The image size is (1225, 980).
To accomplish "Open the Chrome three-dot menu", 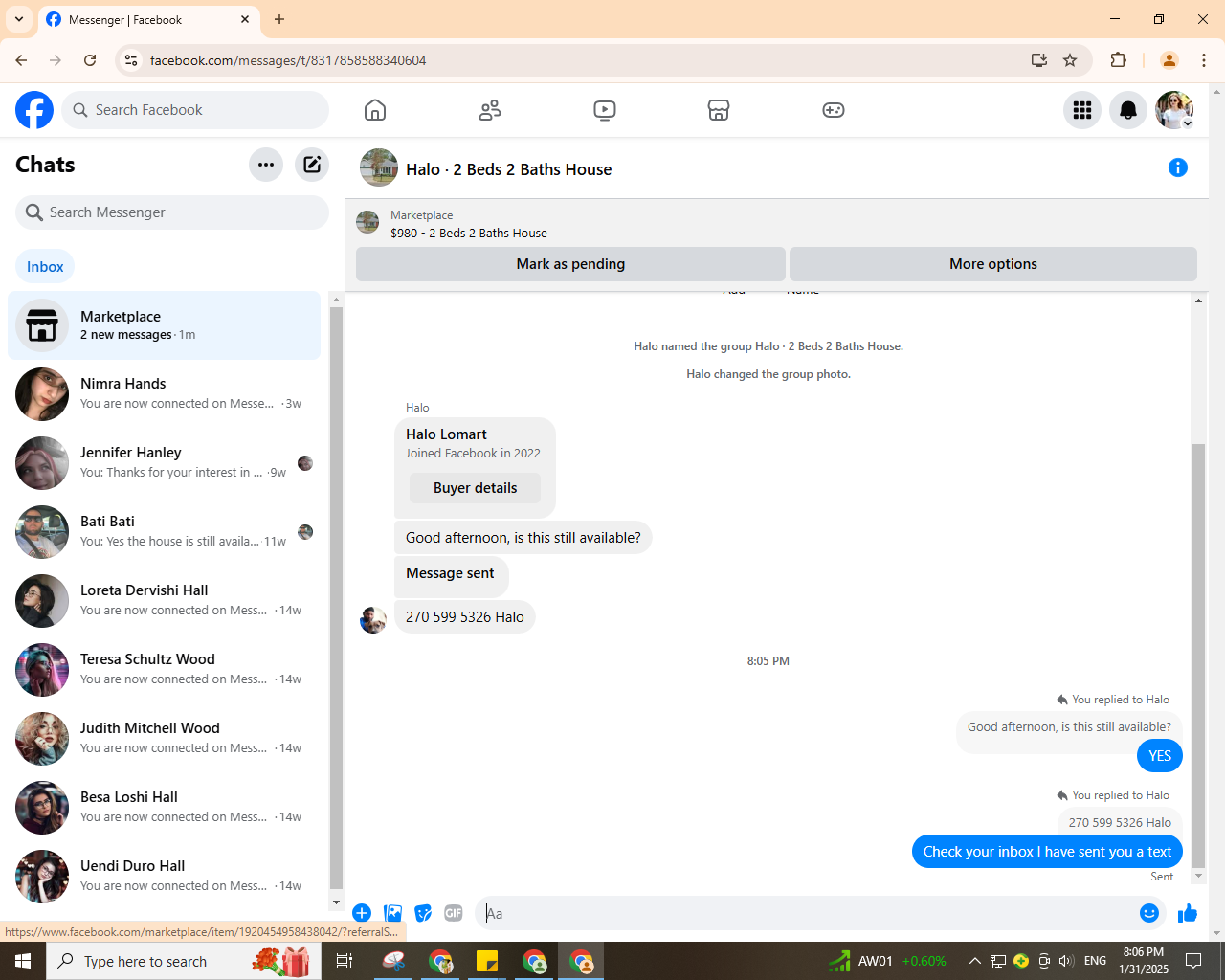I will (x=1204, y=60).
